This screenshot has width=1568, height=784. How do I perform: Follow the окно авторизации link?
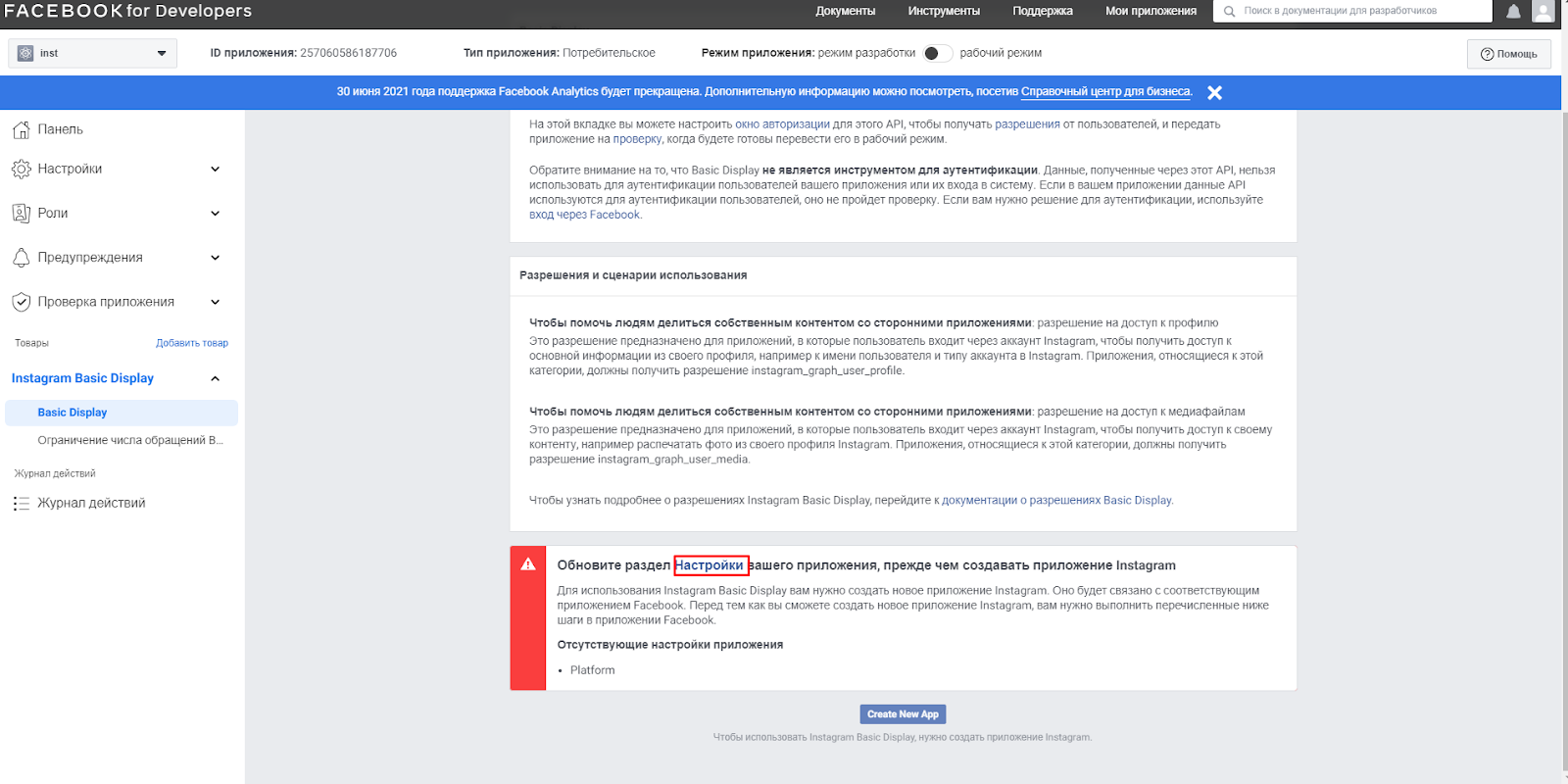(782, 124)
